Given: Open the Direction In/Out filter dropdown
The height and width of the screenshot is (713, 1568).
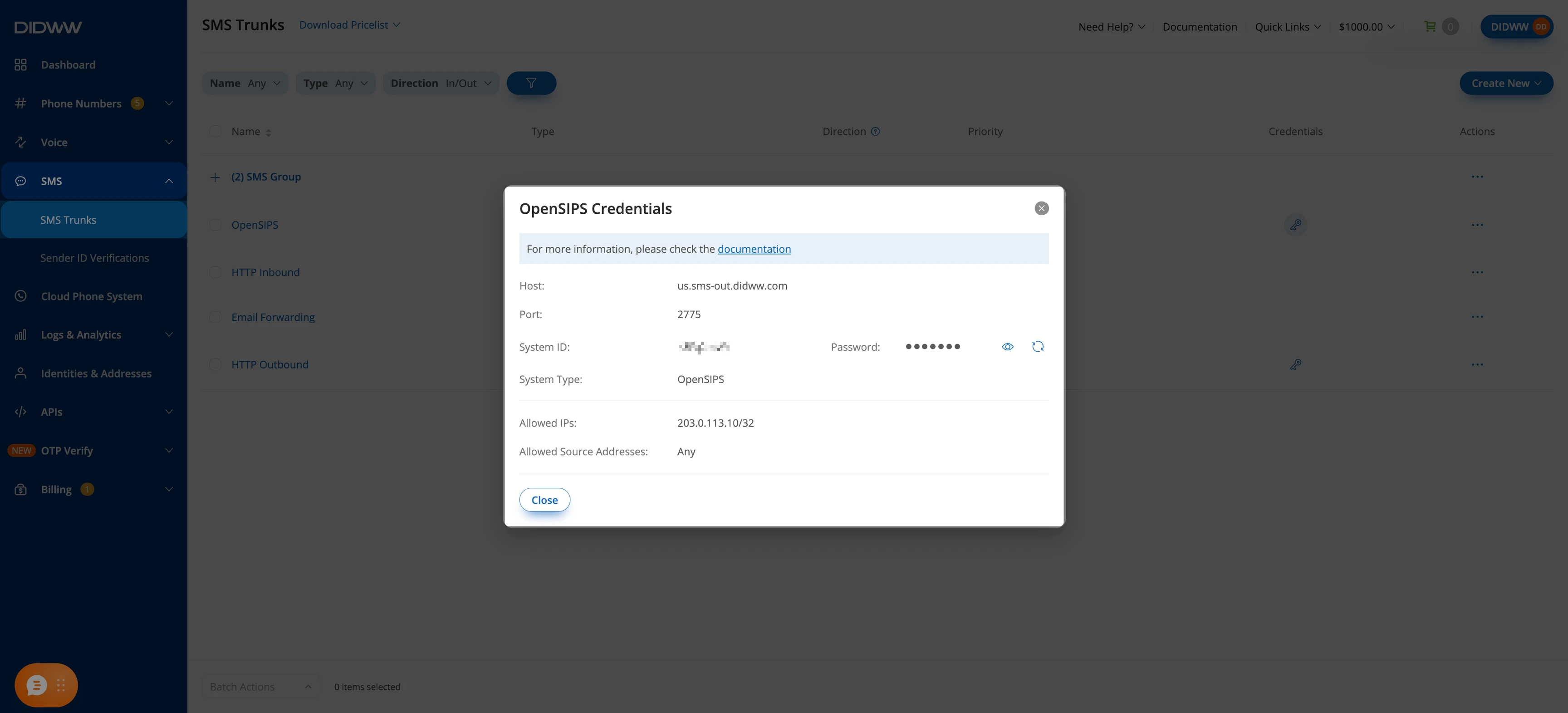Looking at the screenshot, I should pyautogui.click(x=441, y=83).
